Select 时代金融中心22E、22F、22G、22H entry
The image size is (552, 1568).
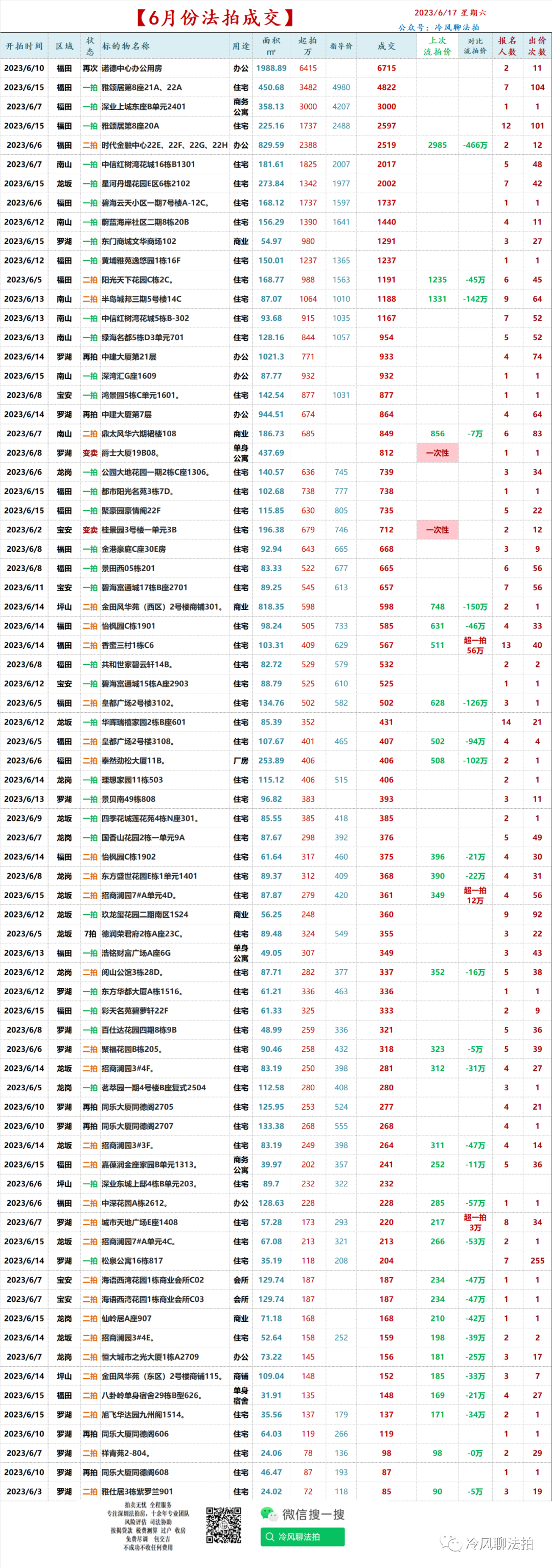(x=164, y=145)
